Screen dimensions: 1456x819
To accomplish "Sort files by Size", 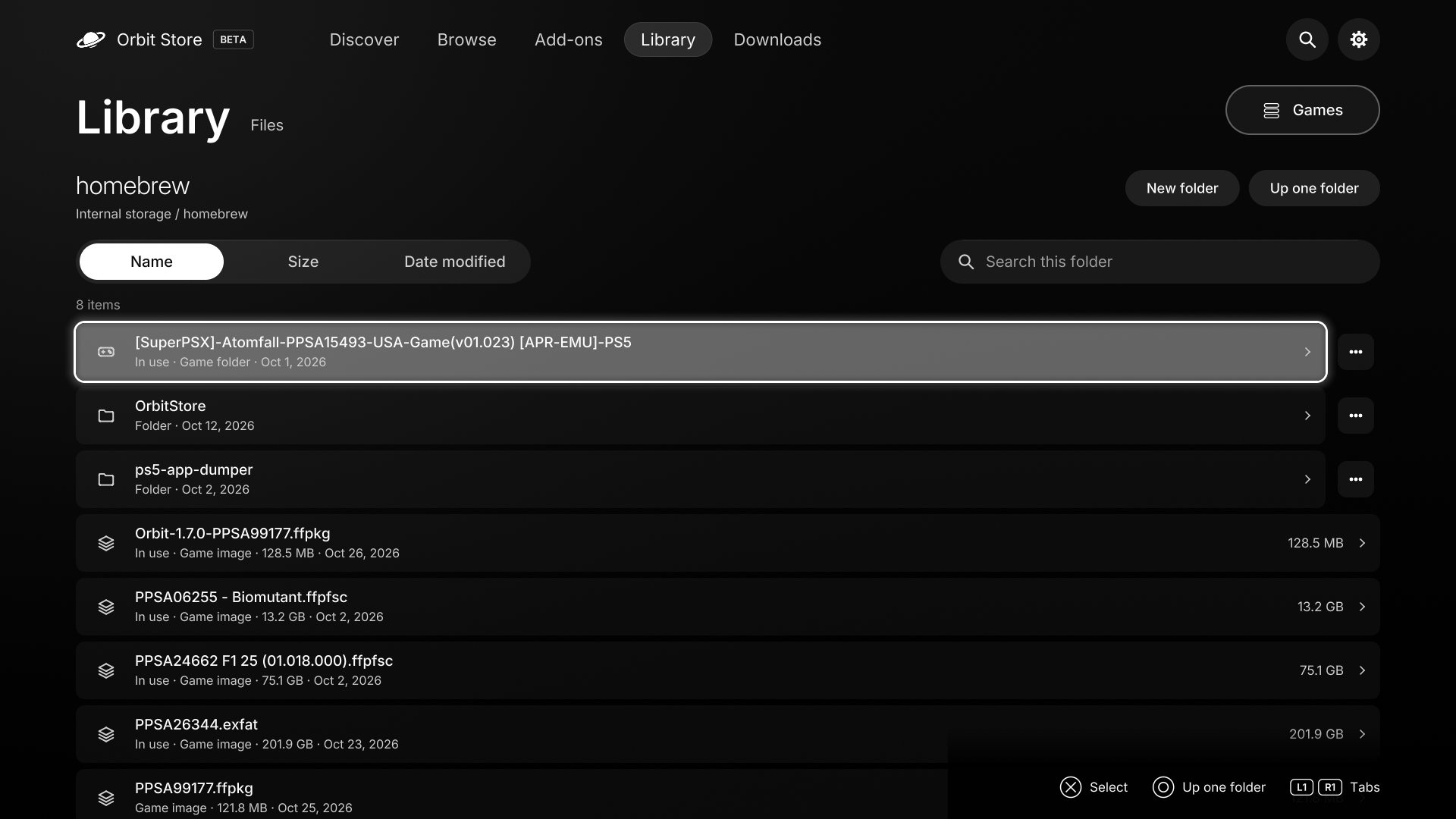I will (303, 262).
